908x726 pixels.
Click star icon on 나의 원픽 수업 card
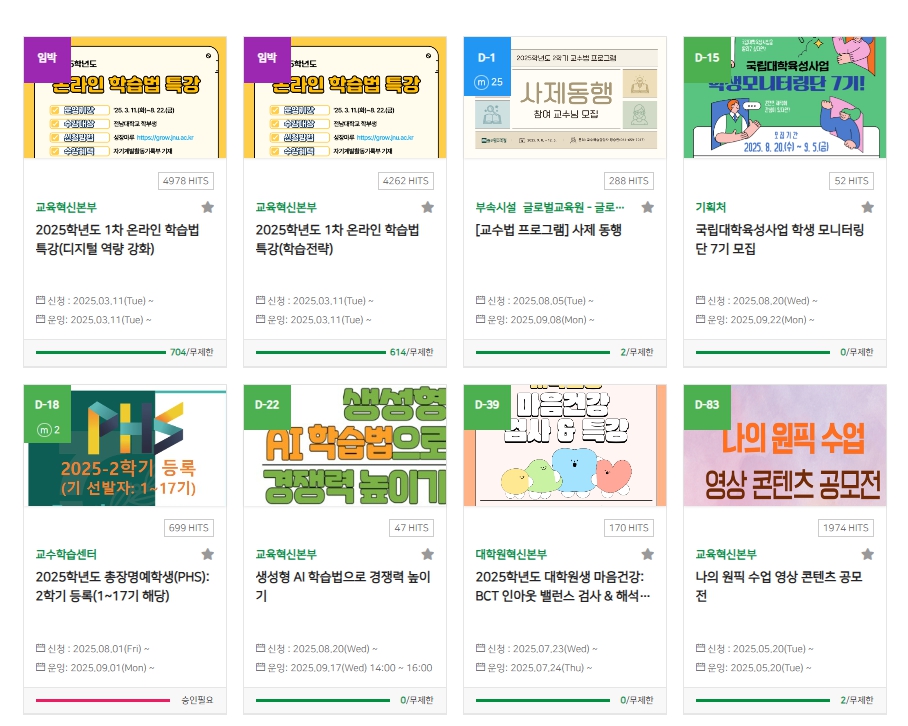click(x=868, y=555)
